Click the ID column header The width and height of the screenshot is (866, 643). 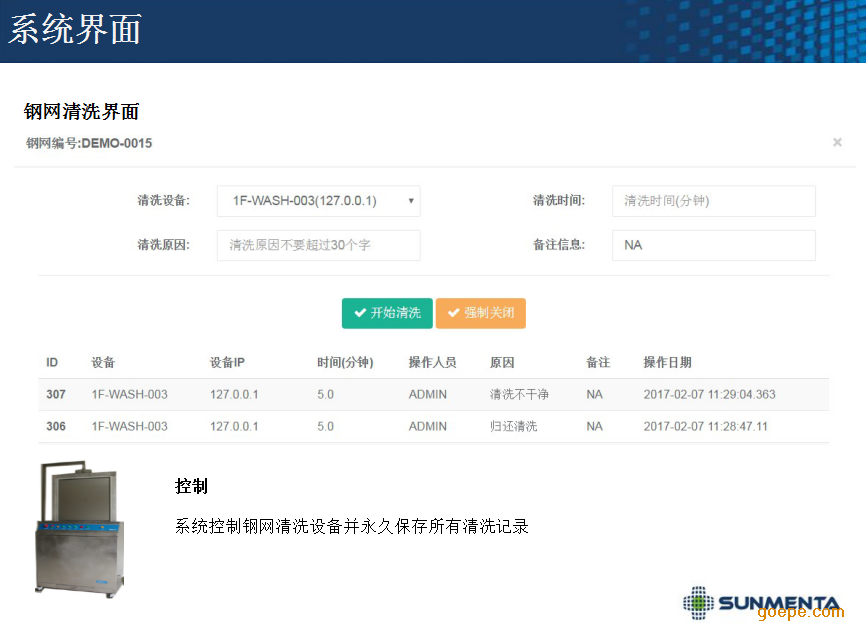[52, 362]
